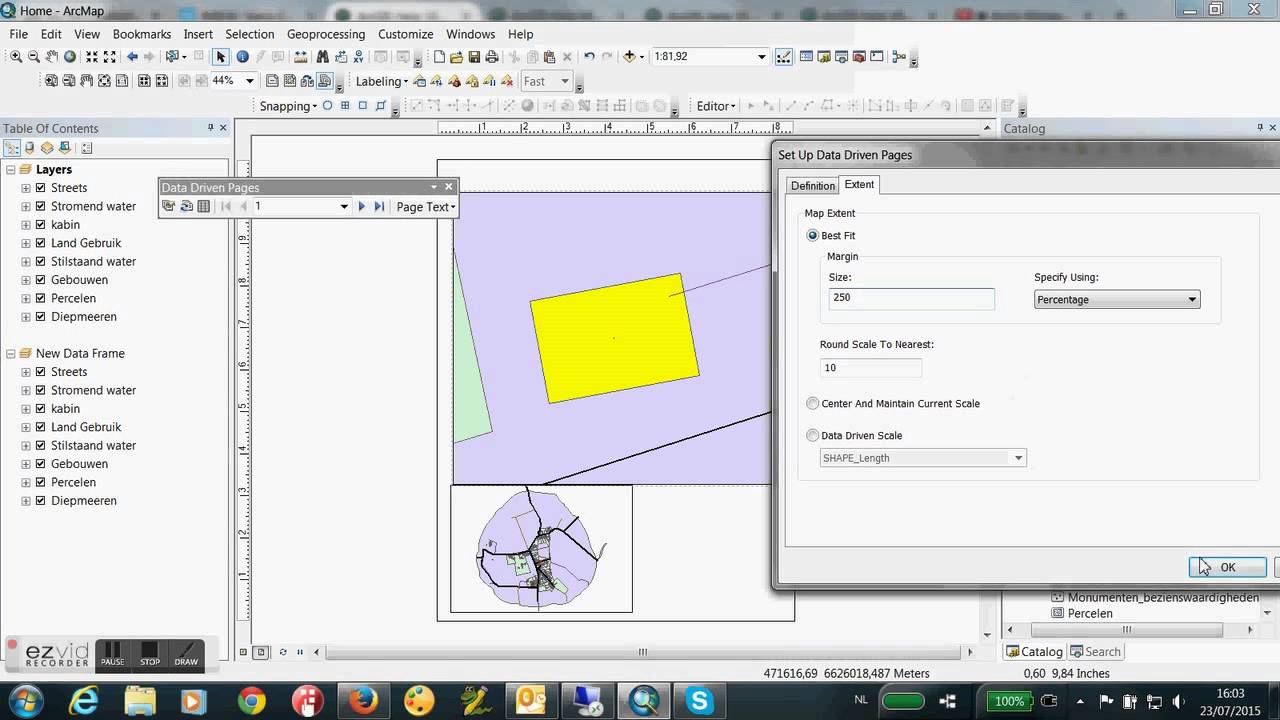Click the Margin Size input field
This screenshot has width=1280, height=720.
coord(911,298)
